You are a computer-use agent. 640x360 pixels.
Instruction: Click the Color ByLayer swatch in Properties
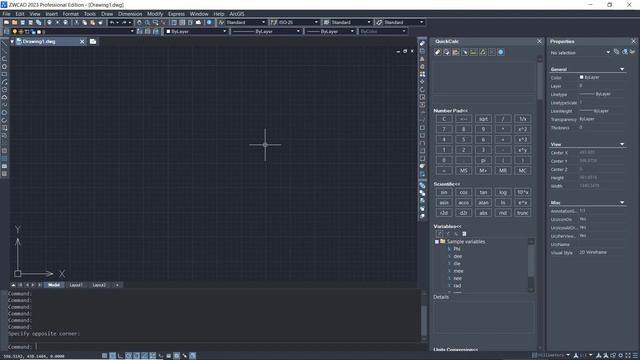[x=582, y=77]
